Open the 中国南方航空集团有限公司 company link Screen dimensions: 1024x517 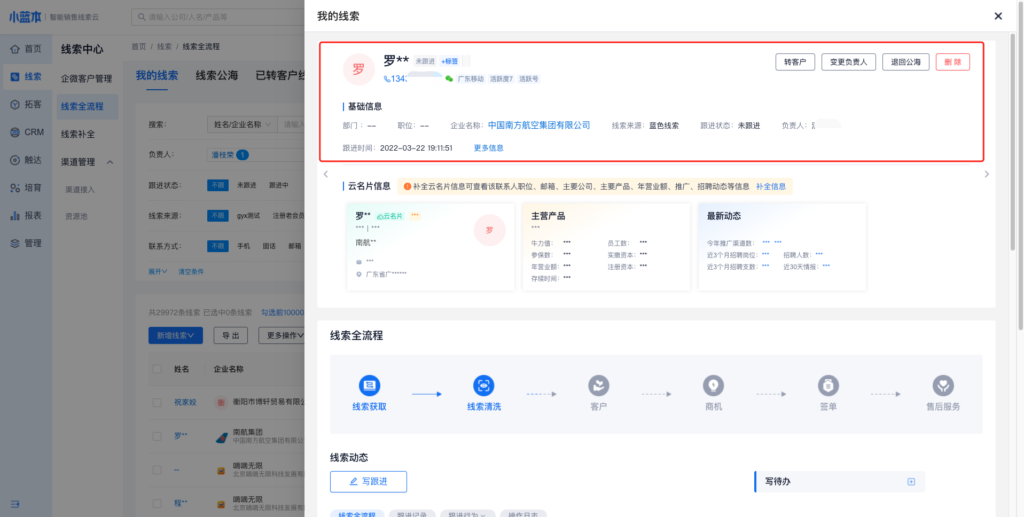[538, 126]
